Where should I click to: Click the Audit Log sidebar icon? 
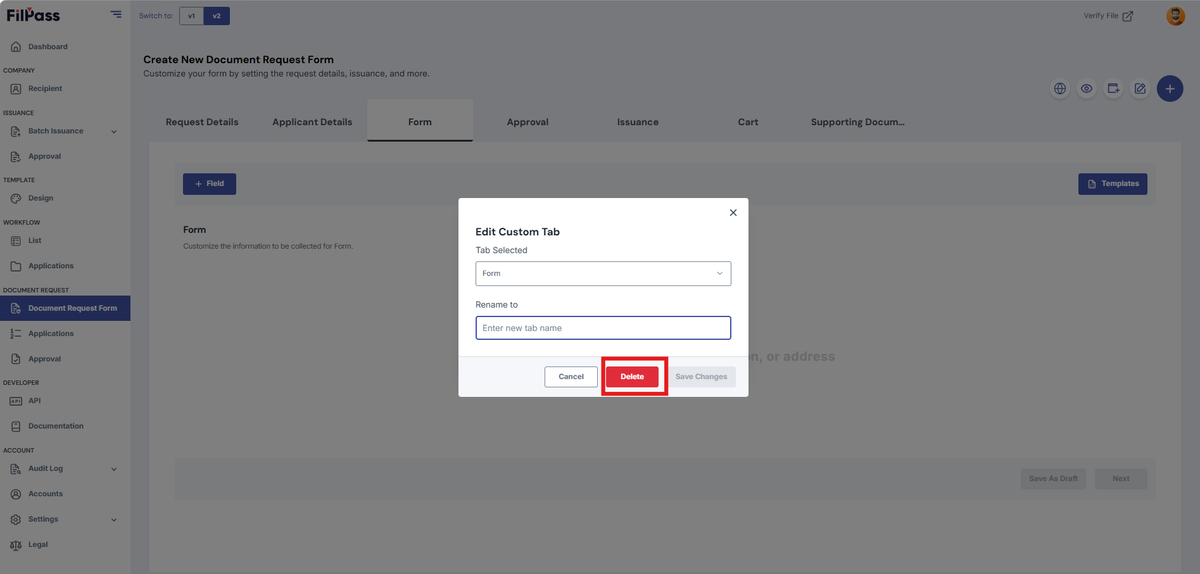pyautogui.click(x=15, y=469)
